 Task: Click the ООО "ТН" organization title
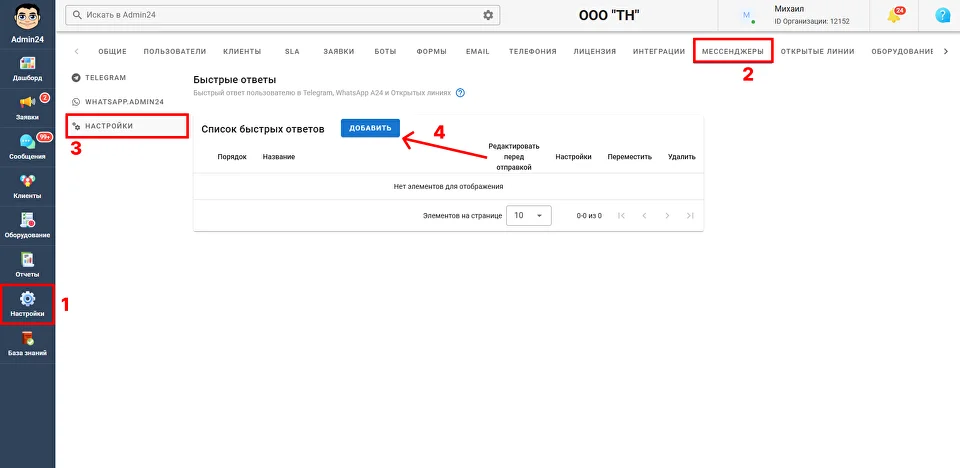click(x=609, y=15)
